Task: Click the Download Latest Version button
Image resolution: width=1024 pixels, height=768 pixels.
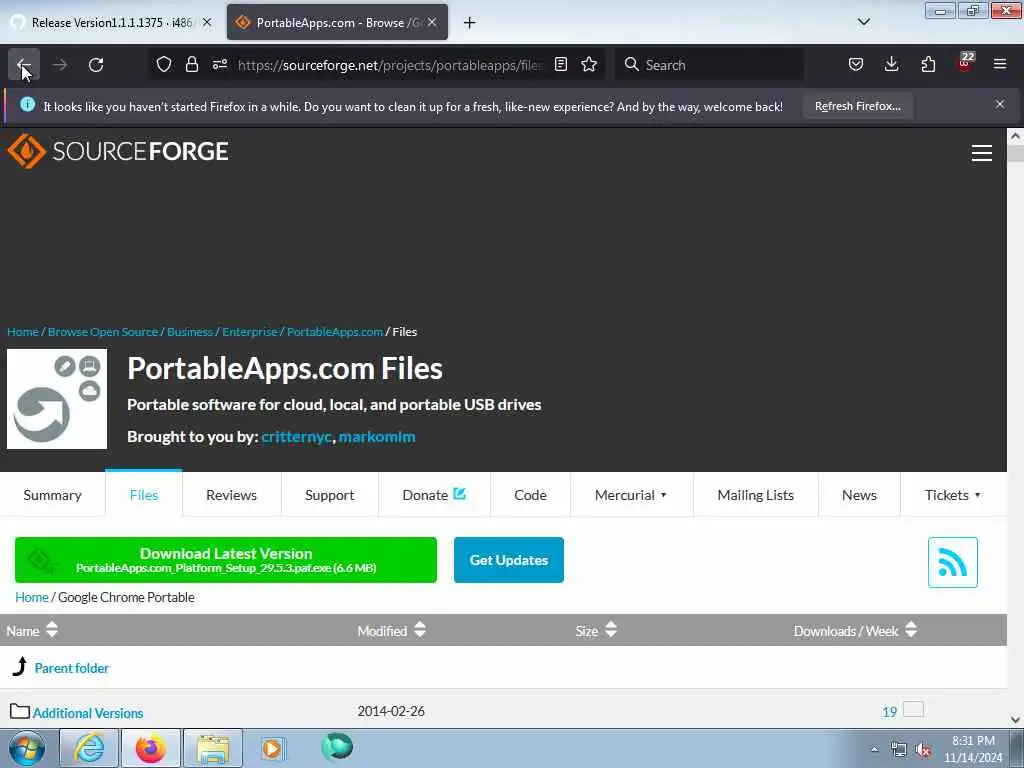Action: point(226,560)
